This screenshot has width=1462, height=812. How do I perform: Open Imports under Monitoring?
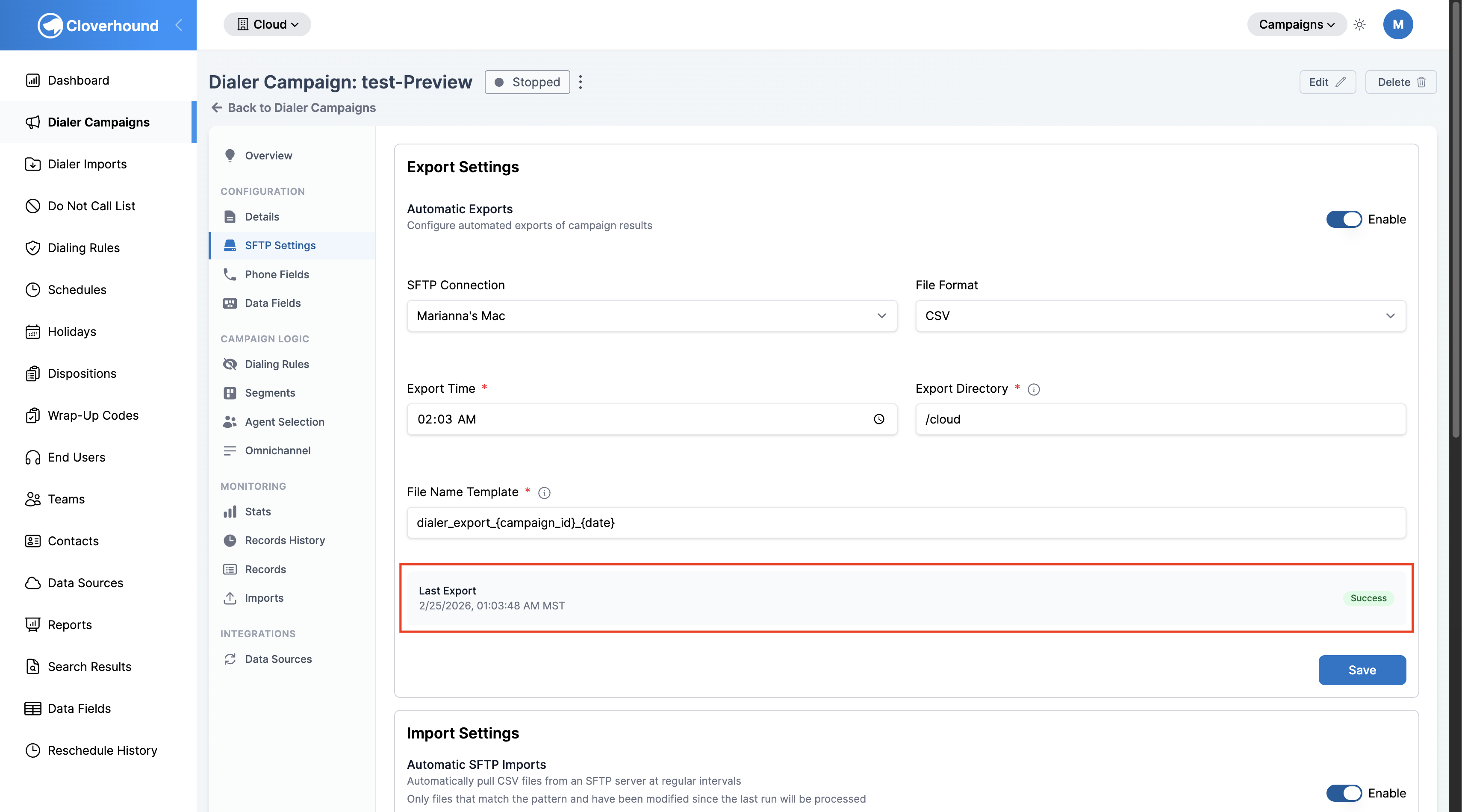[x=292, y=598]
